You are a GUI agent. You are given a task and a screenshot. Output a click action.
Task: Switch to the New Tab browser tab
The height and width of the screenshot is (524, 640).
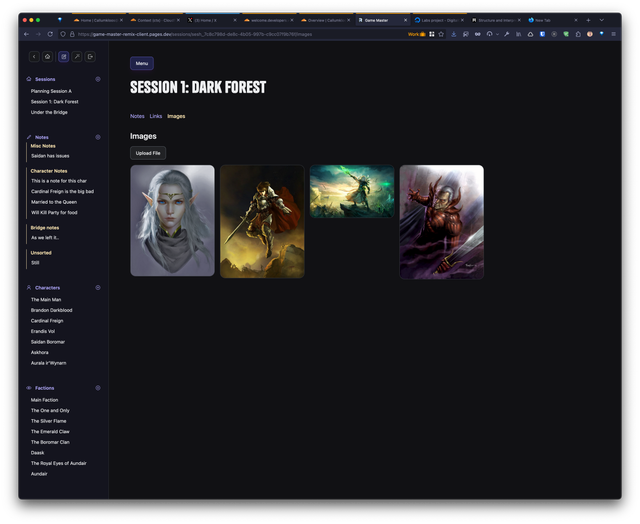pos(553,20)
